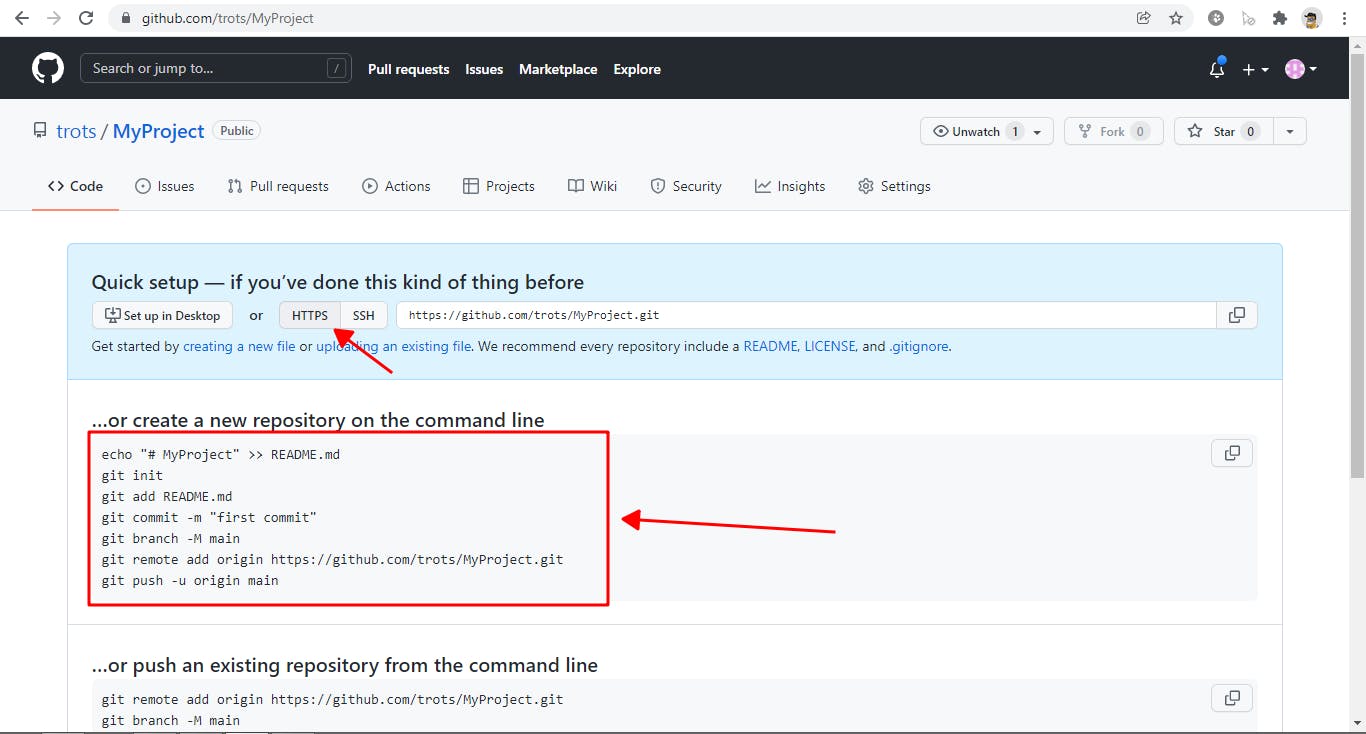Viewport: 1366px width, 734px height.
Task: Click the git commit -m first commit line
Action: (x=209, y=517)
